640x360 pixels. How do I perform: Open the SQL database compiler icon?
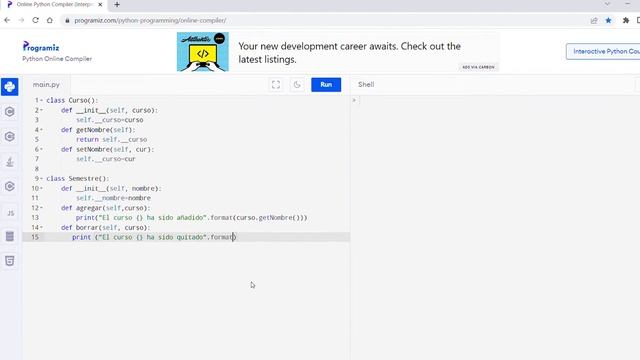[x=9, y=236]
